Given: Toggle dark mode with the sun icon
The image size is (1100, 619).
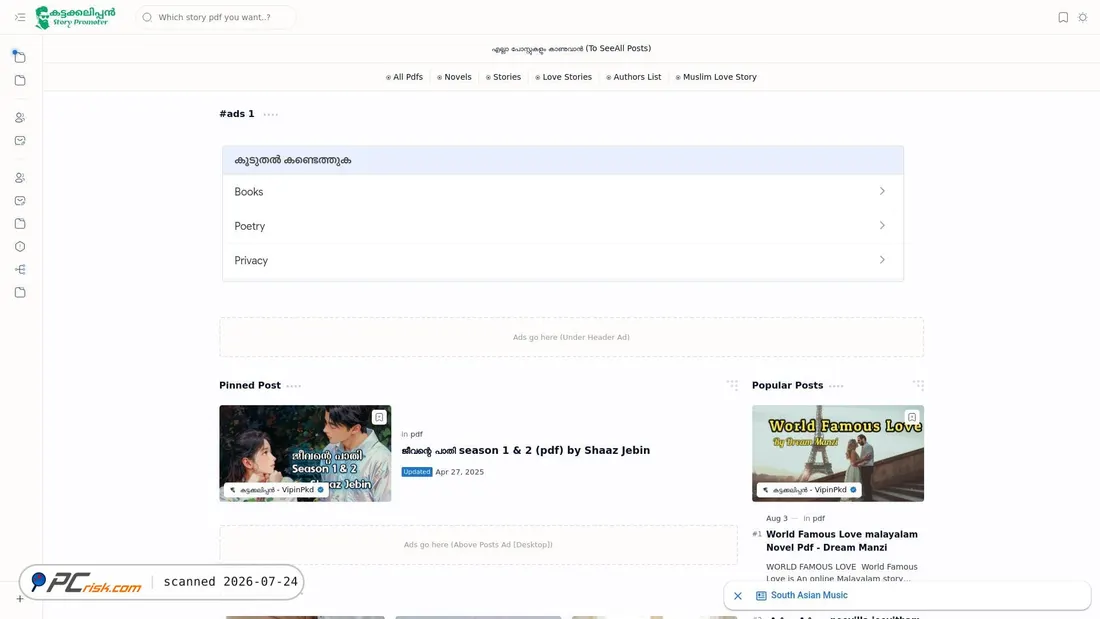Looking at the screenshot, I should point(1082,18).
